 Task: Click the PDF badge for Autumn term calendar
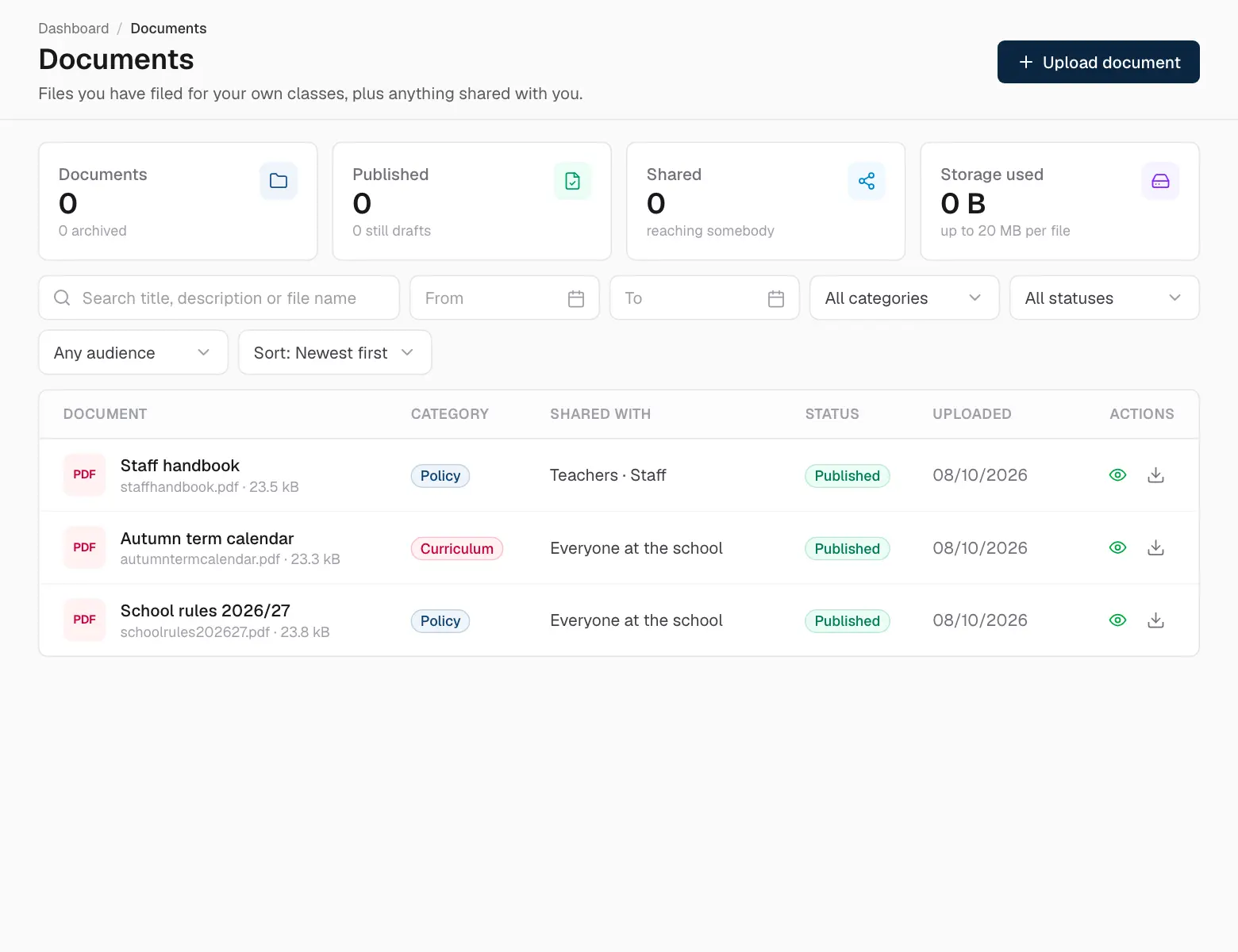coord(84,547)
